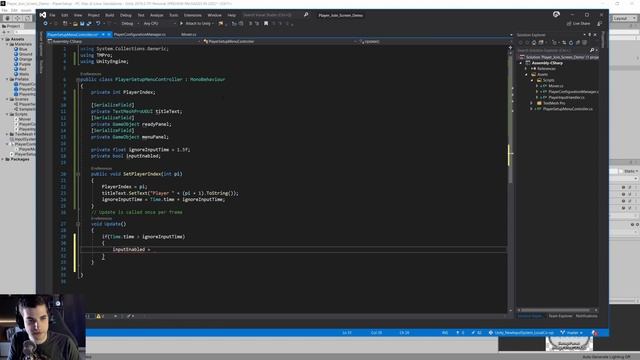This screenshot has height=360, width=640.
Task: Open the File menu in Visual Studio
Action: click(x=52, y=15)
